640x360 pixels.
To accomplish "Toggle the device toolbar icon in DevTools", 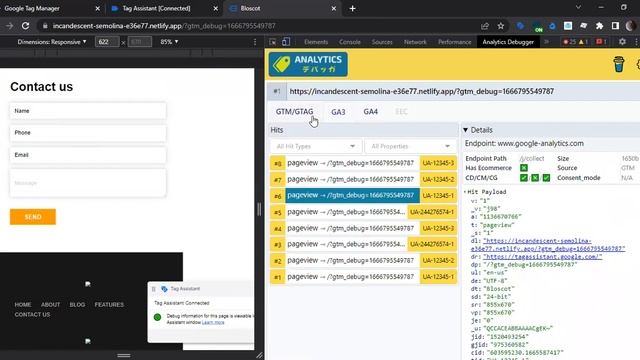I will (286, 42).
